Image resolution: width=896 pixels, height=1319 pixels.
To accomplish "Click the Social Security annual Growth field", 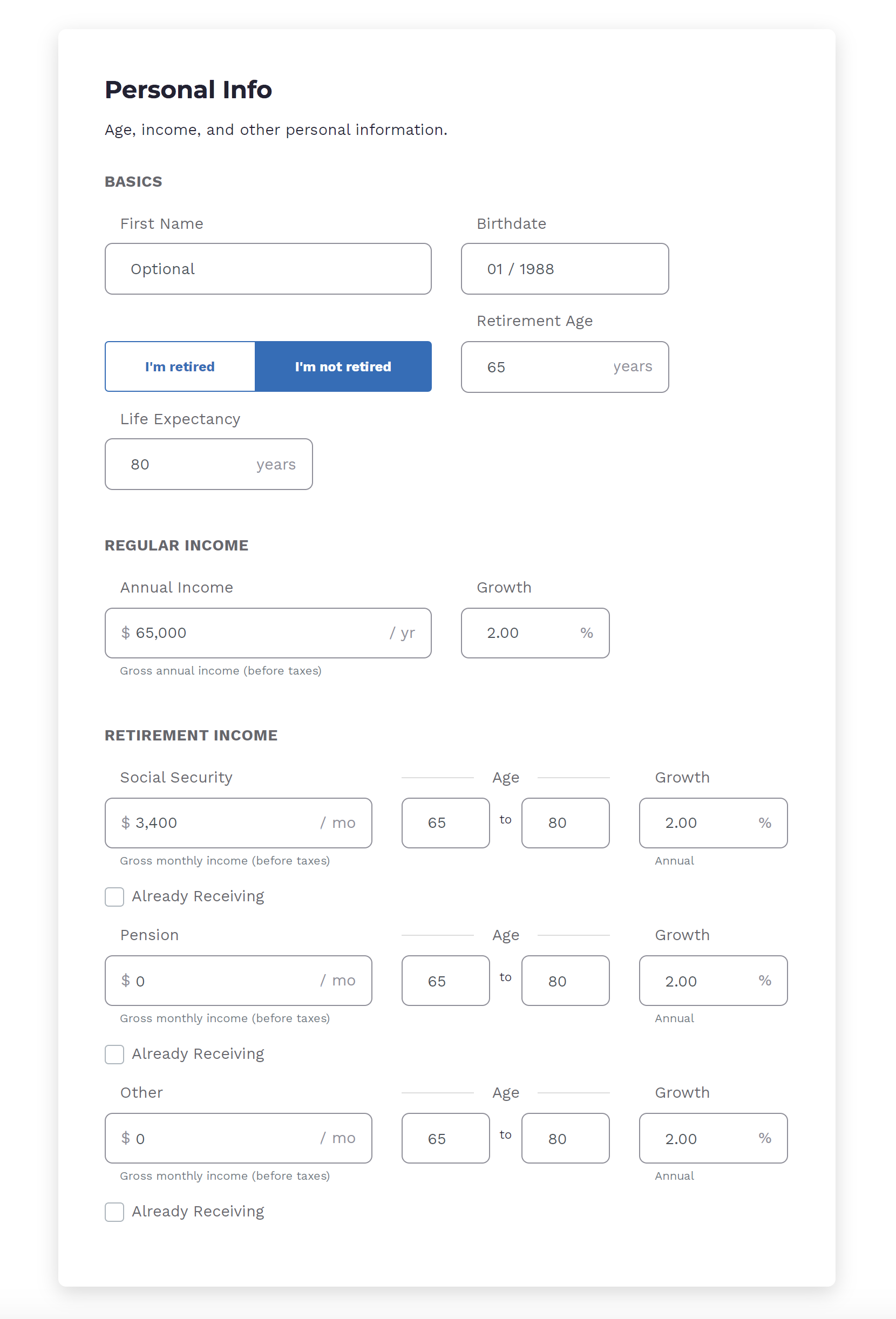I will (712, 823).
